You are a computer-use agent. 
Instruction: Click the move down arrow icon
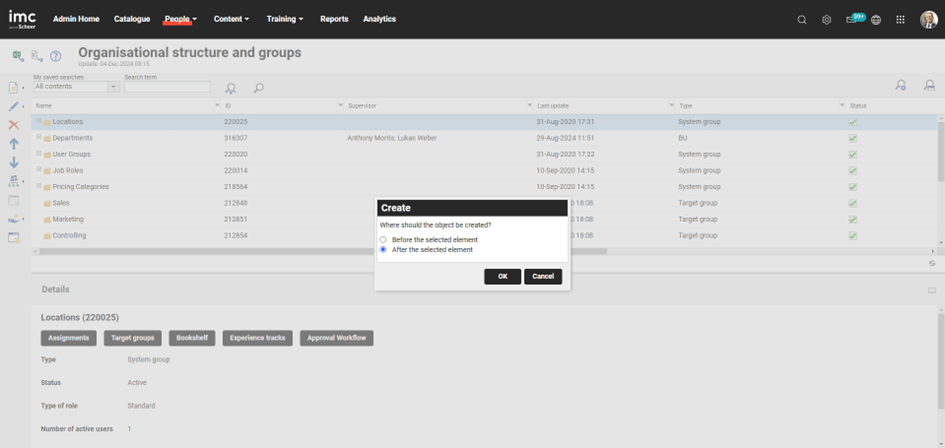(x=14, y=162)
